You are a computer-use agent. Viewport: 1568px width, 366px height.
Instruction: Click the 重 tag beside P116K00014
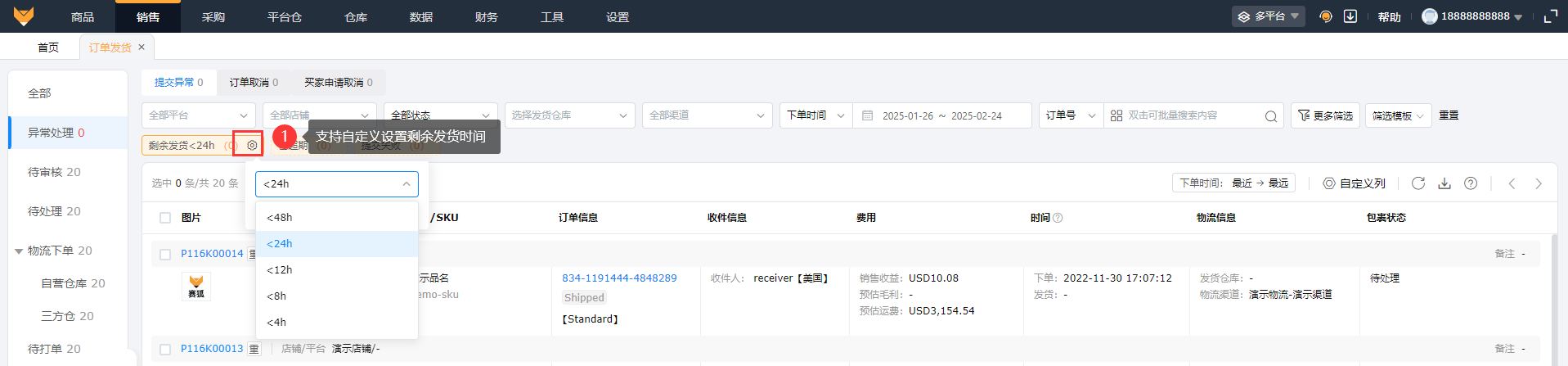pos(253,254)
